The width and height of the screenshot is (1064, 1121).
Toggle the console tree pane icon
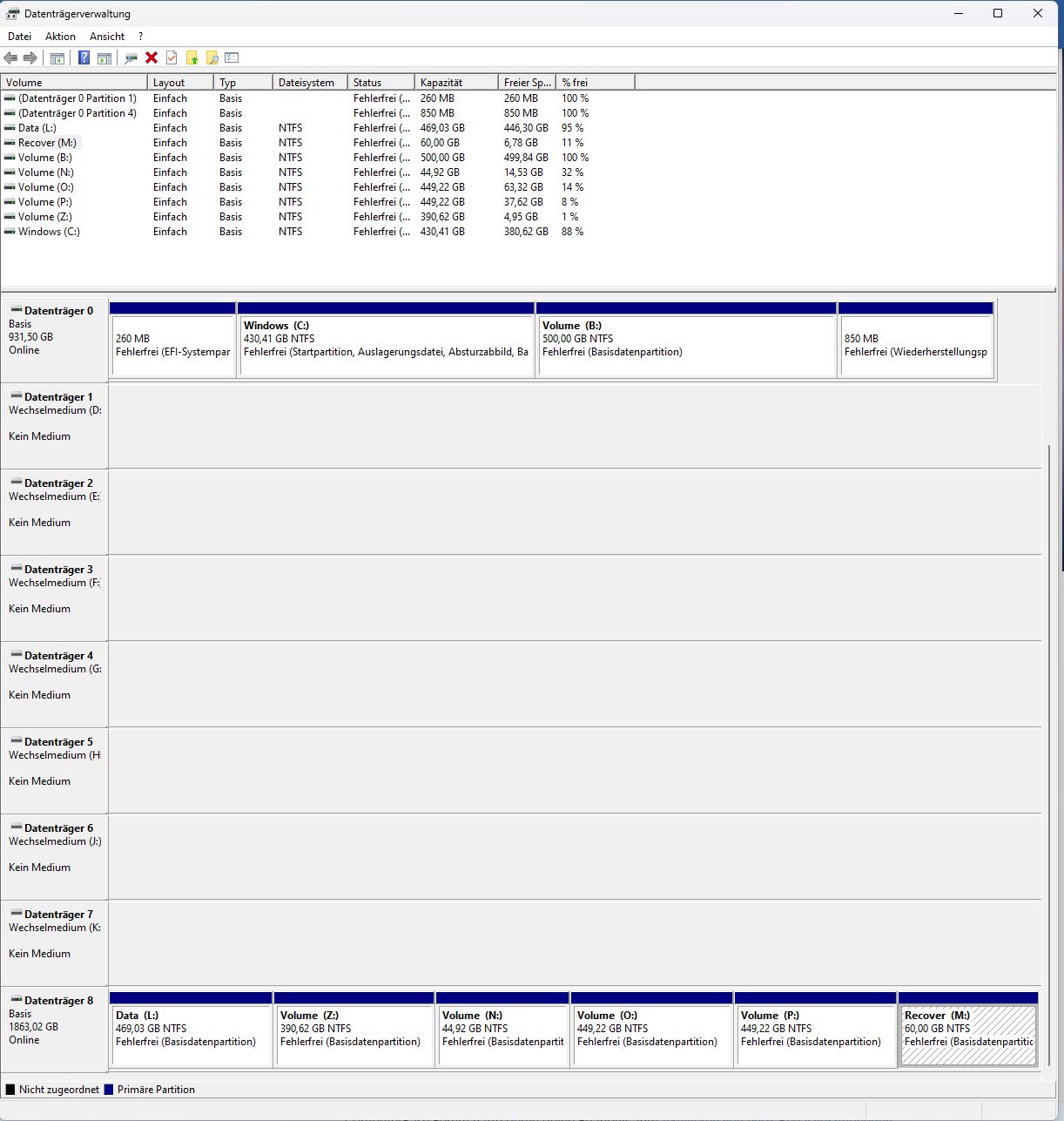[57, 58]
